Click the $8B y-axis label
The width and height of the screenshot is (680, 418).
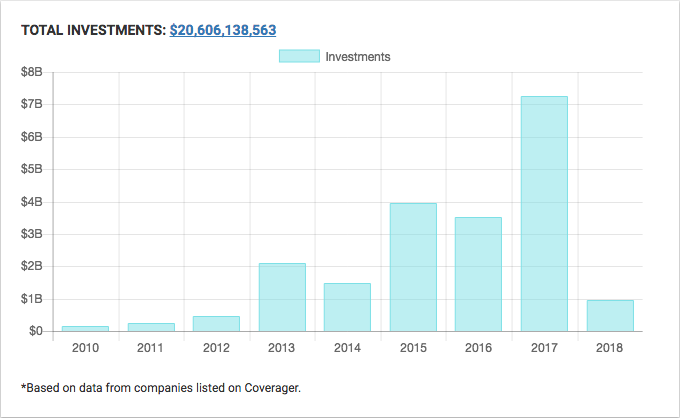pyautogui.click(x=32, y=72)
